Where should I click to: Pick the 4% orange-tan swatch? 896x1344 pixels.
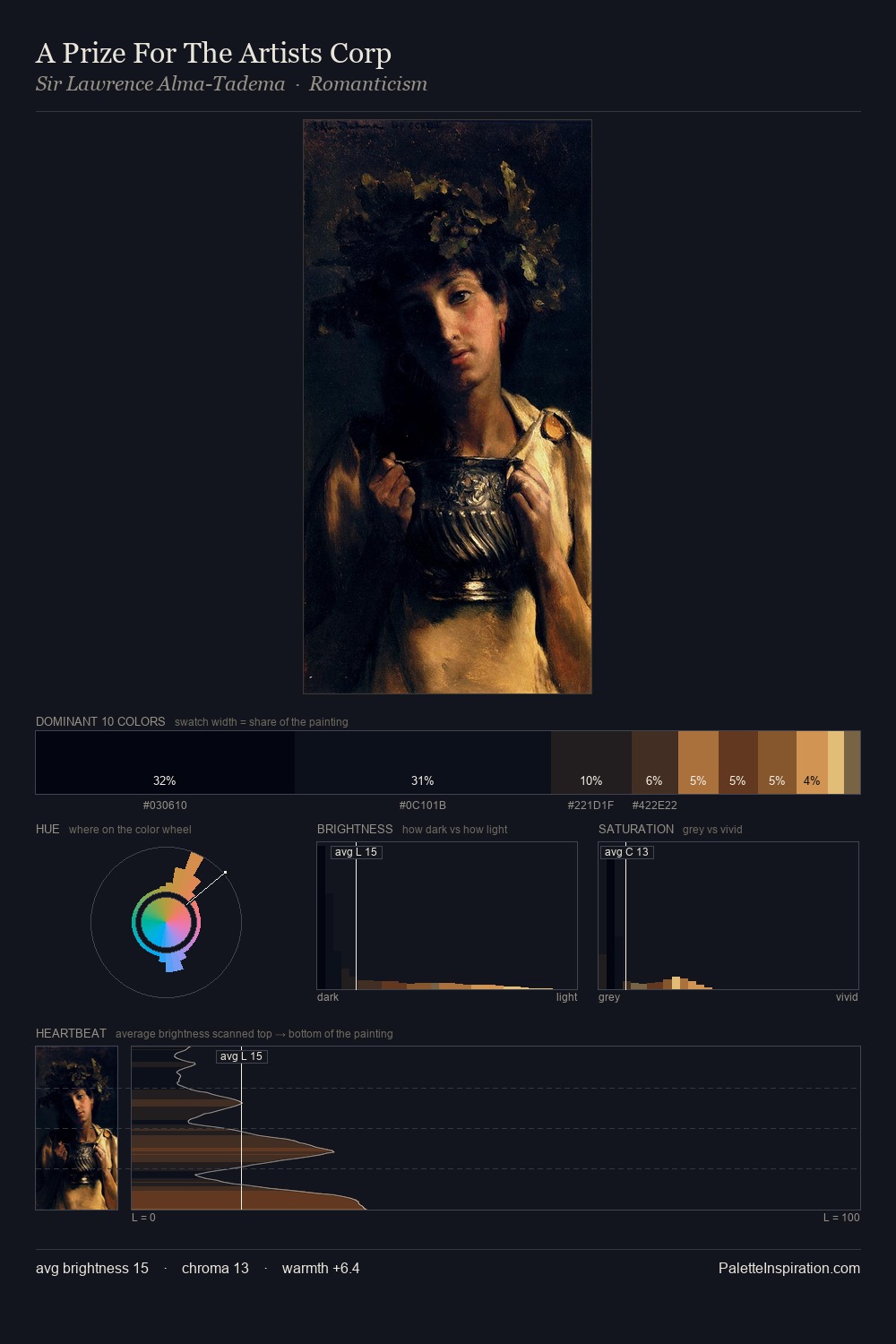pyautogui.click(x=812, y=762)
